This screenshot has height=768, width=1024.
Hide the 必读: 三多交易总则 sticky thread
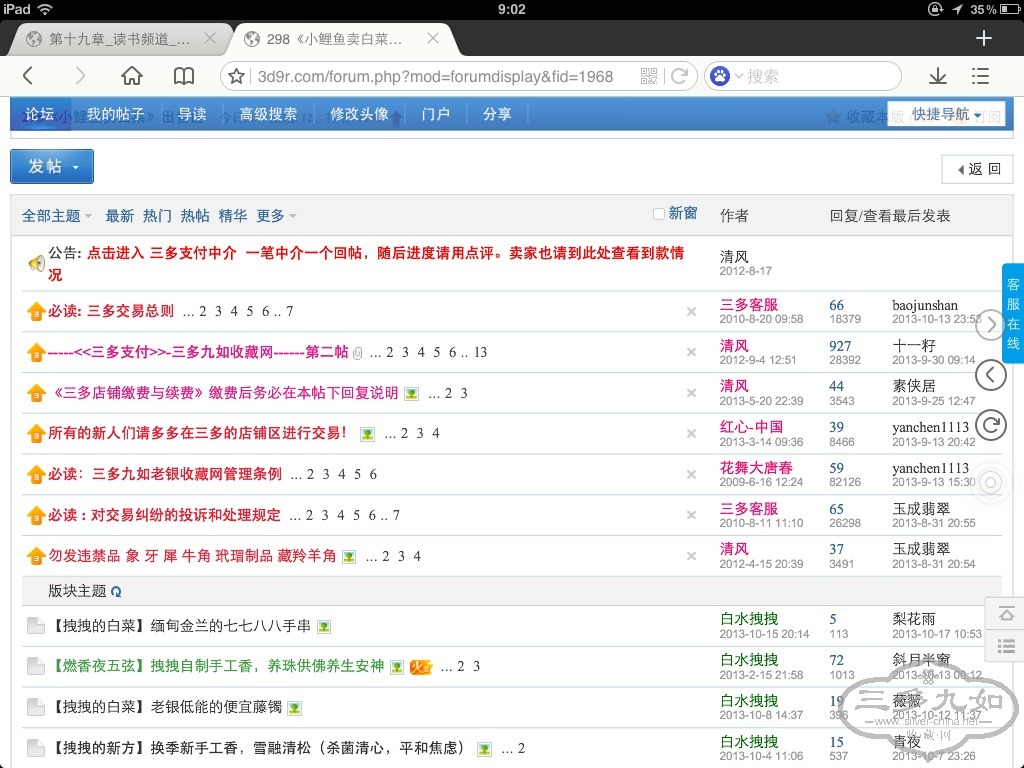coord(691,312)
